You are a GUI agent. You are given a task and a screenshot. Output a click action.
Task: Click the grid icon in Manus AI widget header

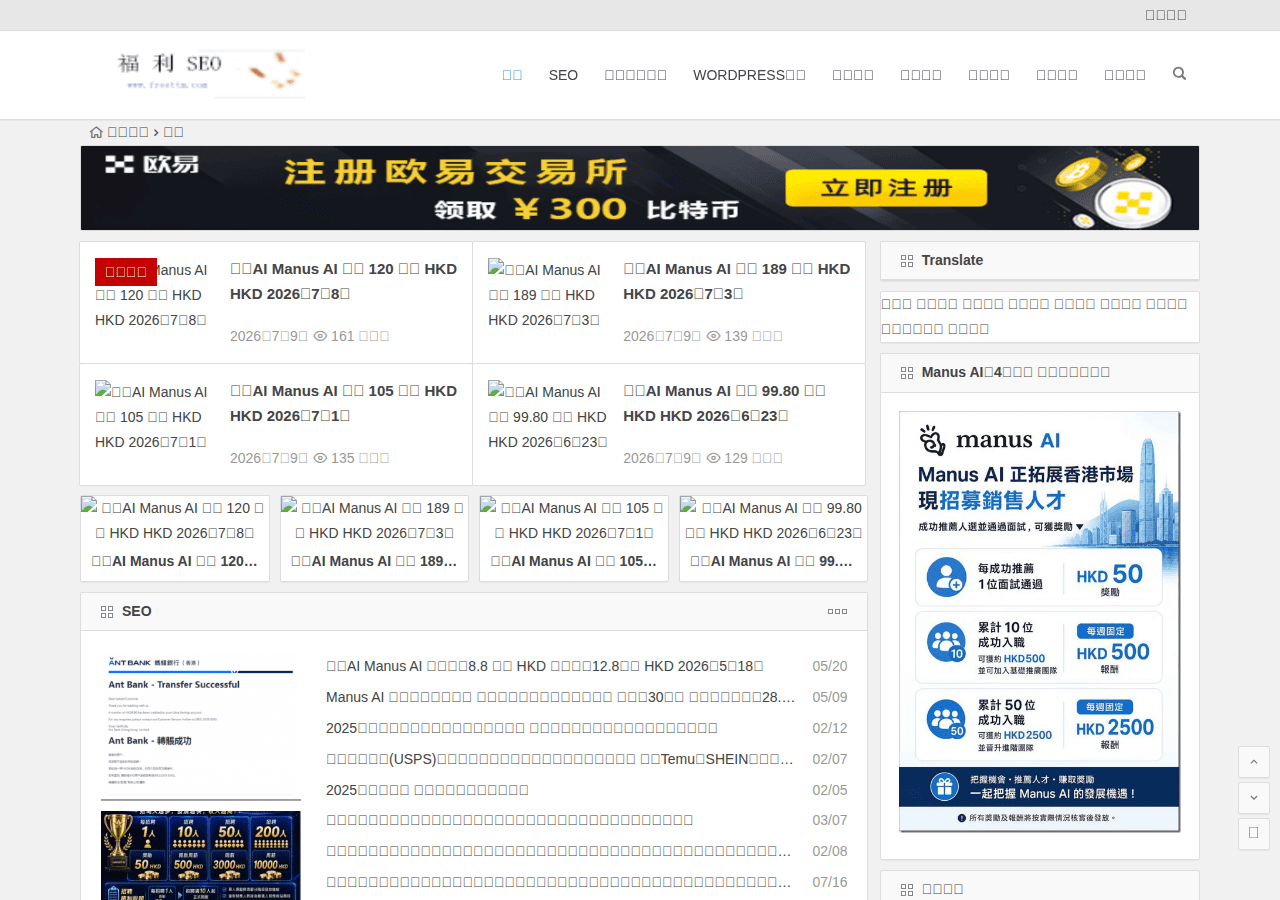tap(907, 373)
